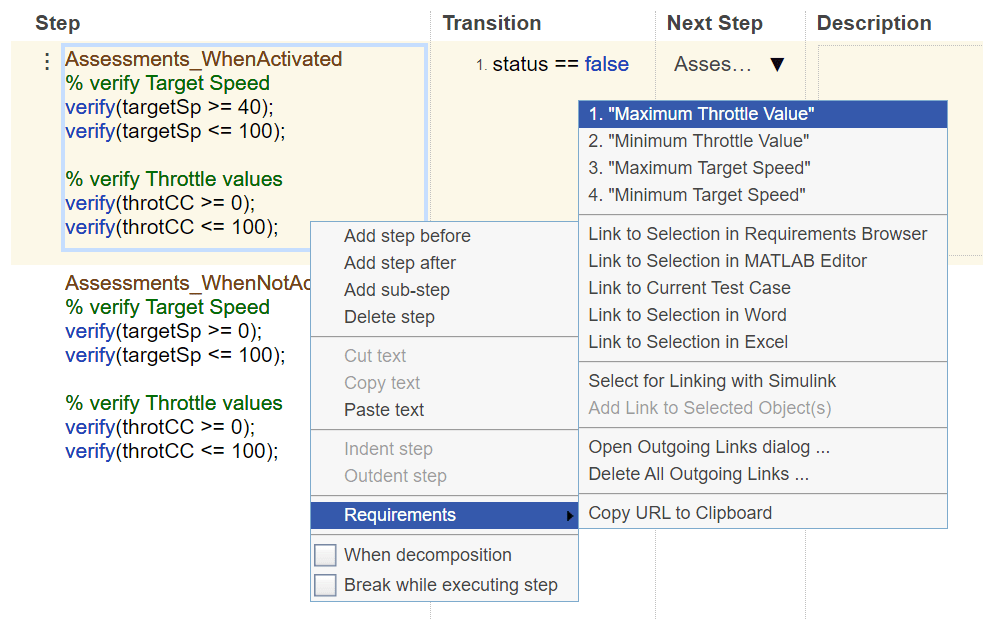Click the status == false transition cell

pyautogui.click(x=560, y=65)
